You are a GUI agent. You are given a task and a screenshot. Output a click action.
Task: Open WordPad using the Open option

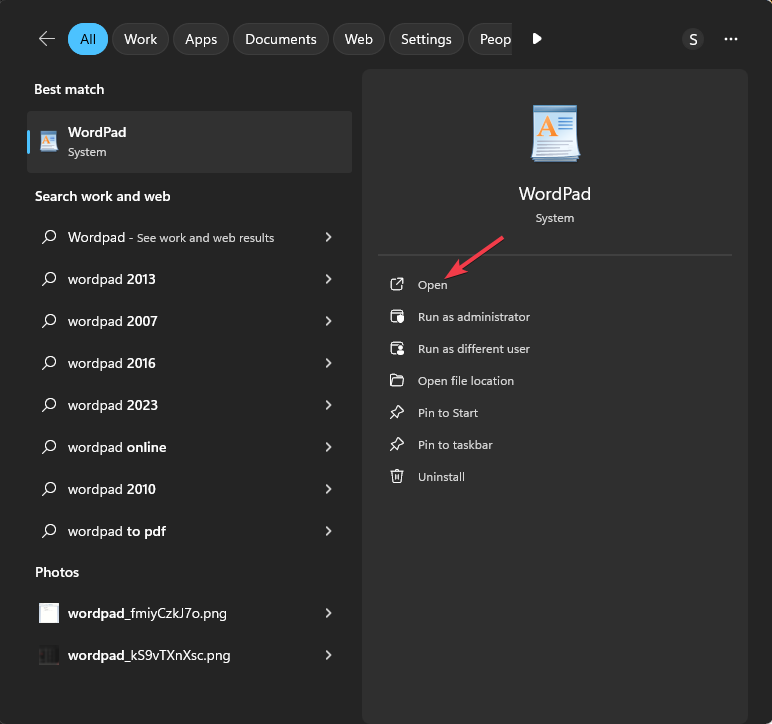pos(432,285)
